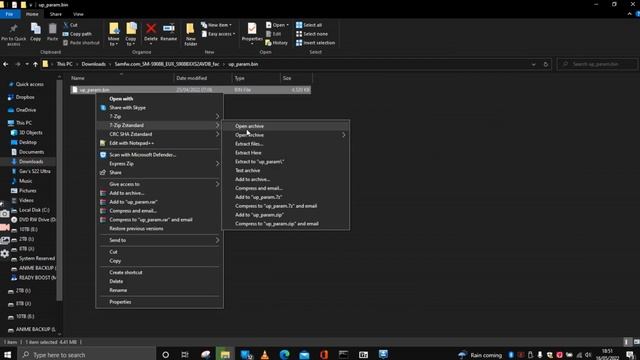Image resolution: width=640 pixels, height=360 pixels.
Task: Click History in the ribbon Open group
Action: [277, 43]
